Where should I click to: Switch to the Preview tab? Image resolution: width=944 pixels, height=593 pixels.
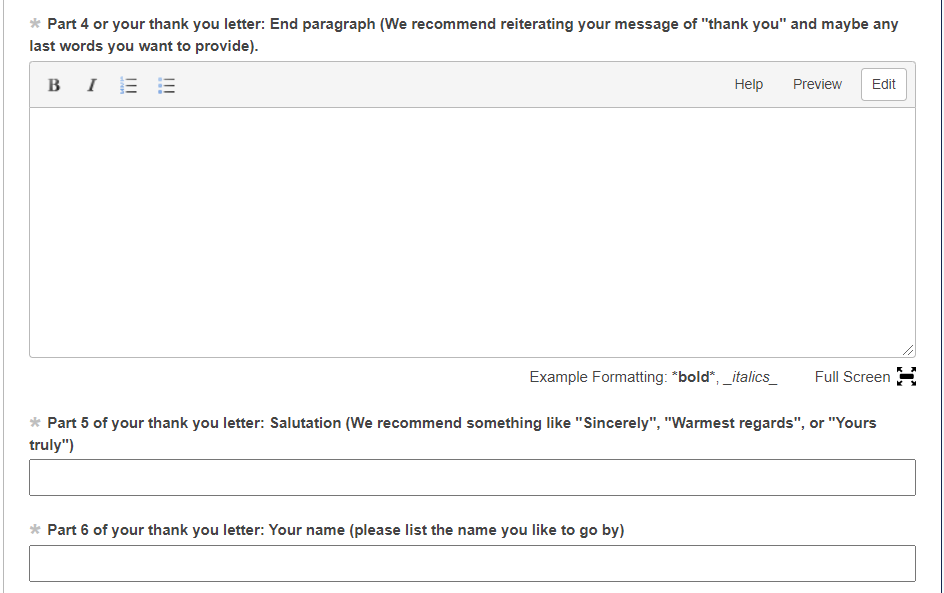pyautogui.click(x=817, y=85)
